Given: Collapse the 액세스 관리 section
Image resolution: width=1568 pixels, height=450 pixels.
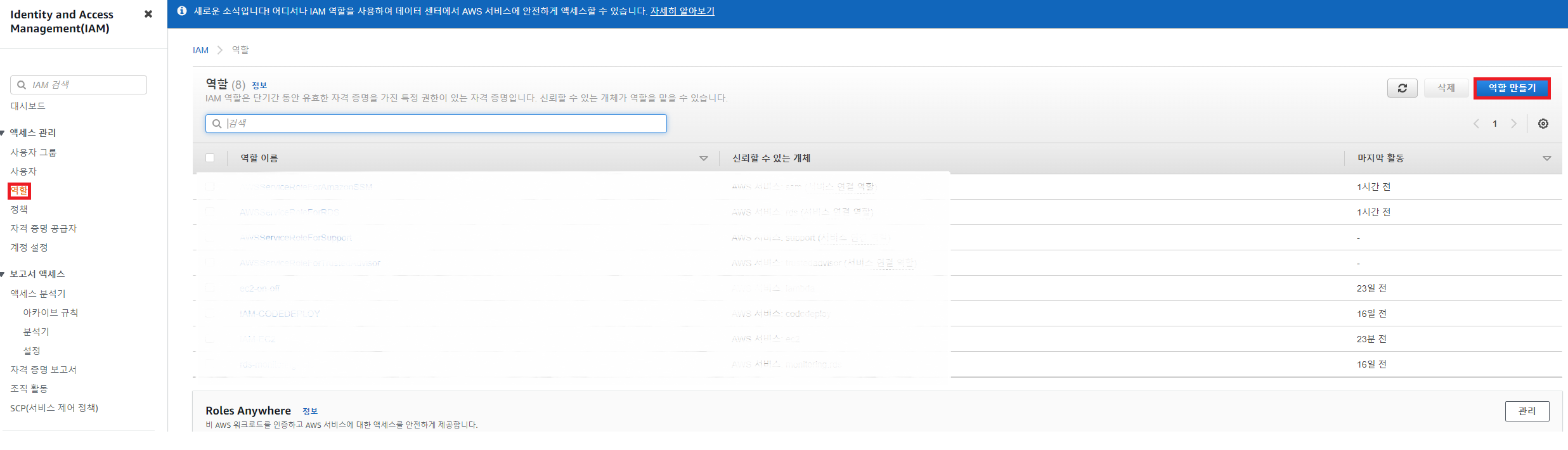Looking at the screenshot, I should click(3, 132).
